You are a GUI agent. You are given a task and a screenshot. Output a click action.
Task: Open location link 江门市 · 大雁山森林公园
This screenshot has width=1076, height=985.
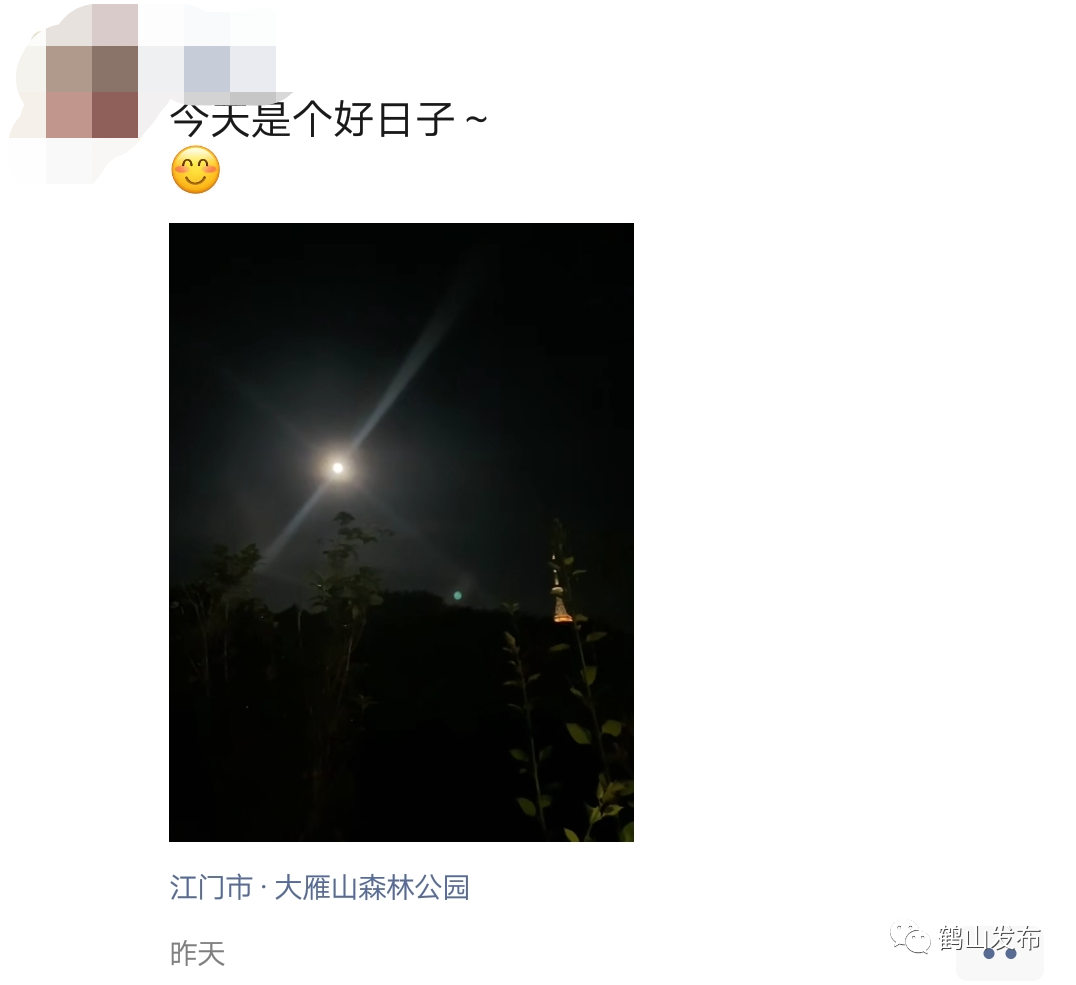319,887
